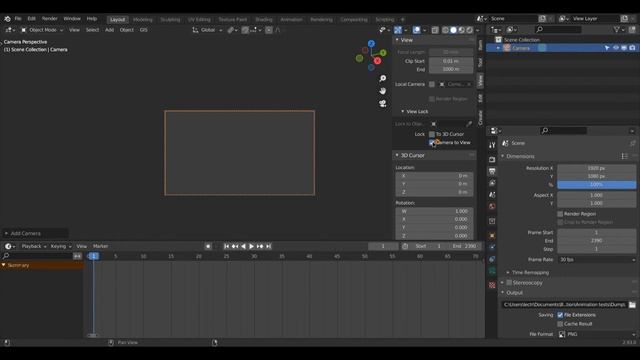
Task: Open Tool properties tab icon
Action: pyautogui.click(x=492, y=145)
